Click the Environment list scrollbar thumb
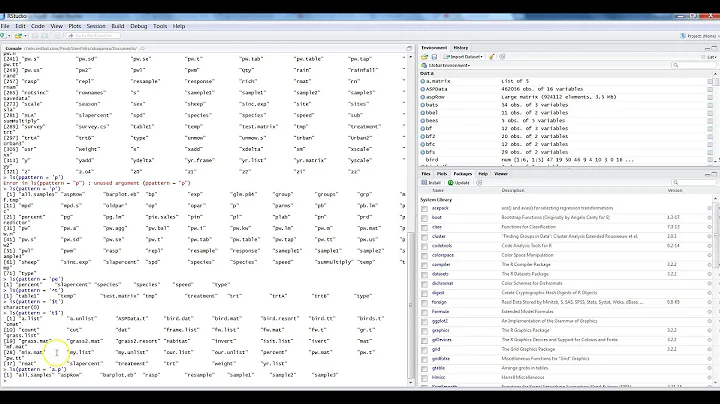This screenshot has height=404, width=720. click(x=716, y=82)
